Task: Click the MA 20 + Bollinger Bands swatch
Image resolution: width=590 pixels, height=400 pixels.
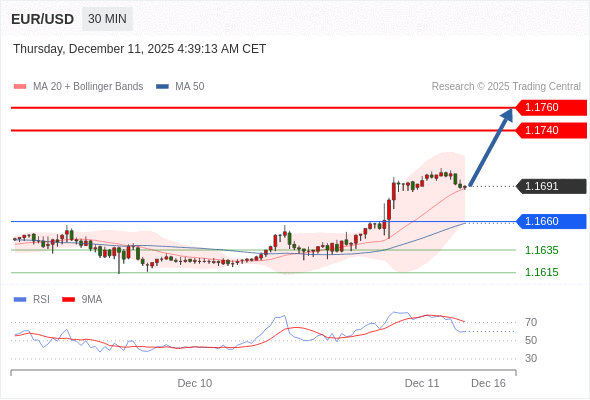Action: pyautogui.click(x=20, y=87)
